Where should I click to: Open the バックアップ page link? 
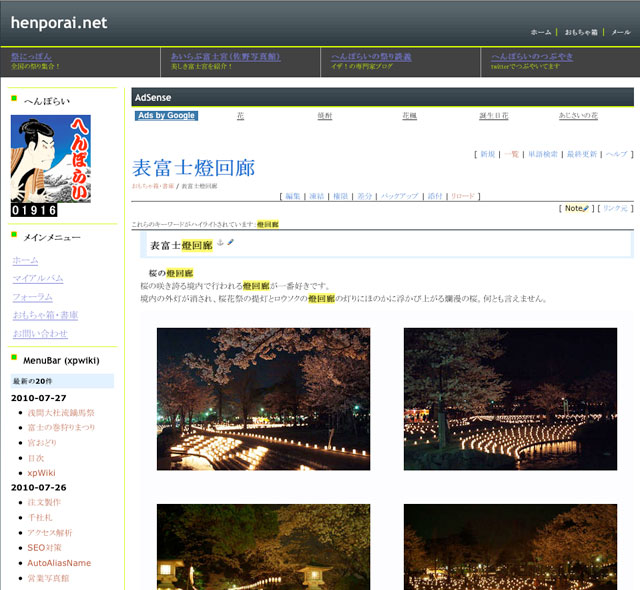click(x=398, y=196)
